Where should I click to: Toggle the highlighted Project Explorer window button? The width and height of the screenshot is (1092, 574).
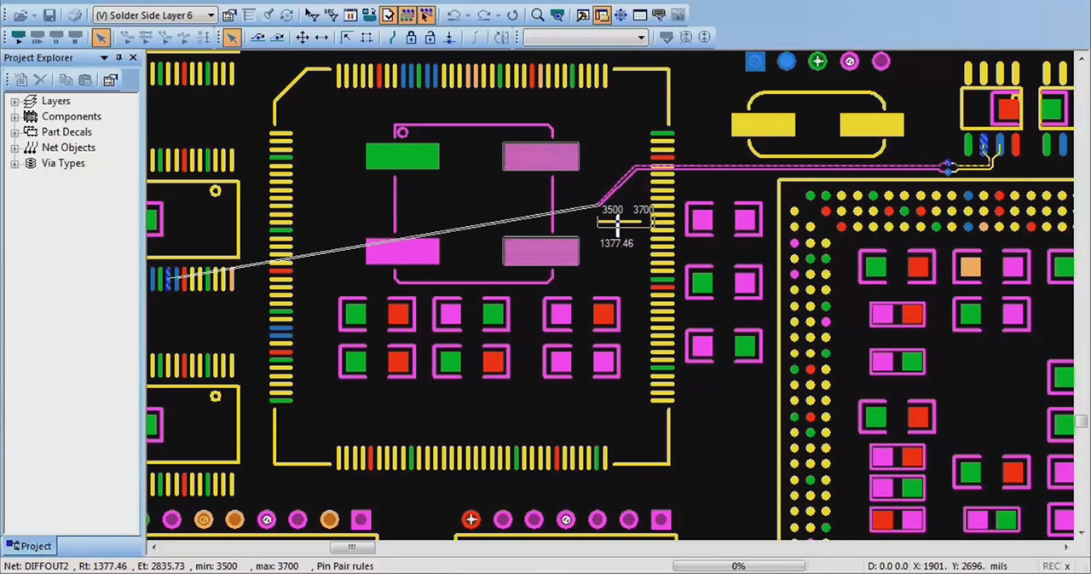click(x=601, y=15)
